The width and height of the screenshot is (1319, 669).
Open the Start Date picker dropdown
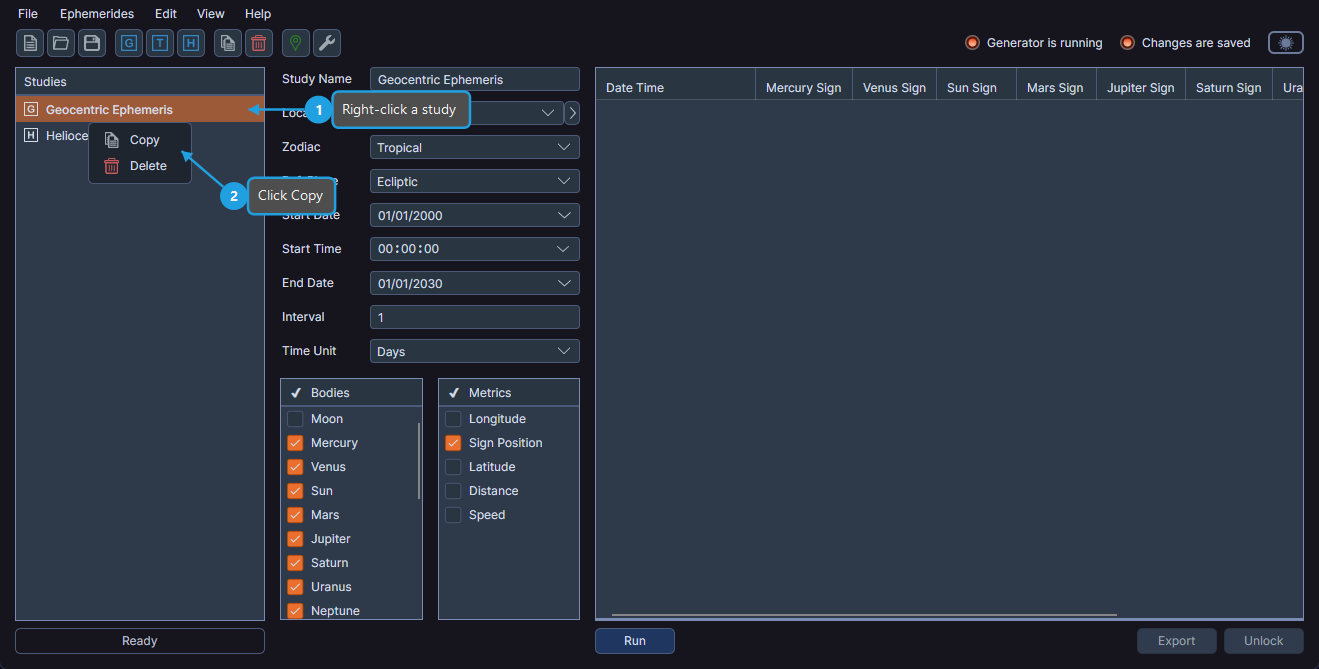pyautogui.click(x=474, y=214)
